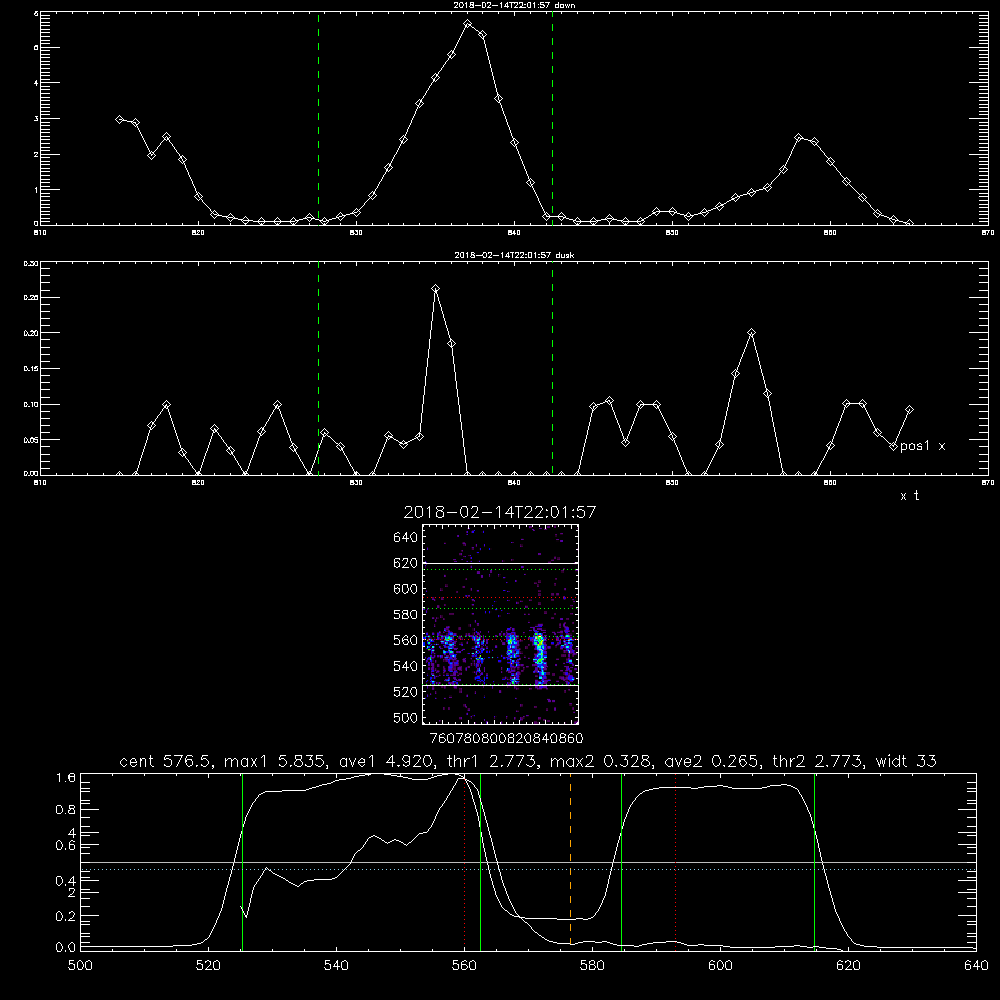1000x1000 pixels.
Task: Click the '870' x-axis label under dusk plot
Action: click(988, 483)
